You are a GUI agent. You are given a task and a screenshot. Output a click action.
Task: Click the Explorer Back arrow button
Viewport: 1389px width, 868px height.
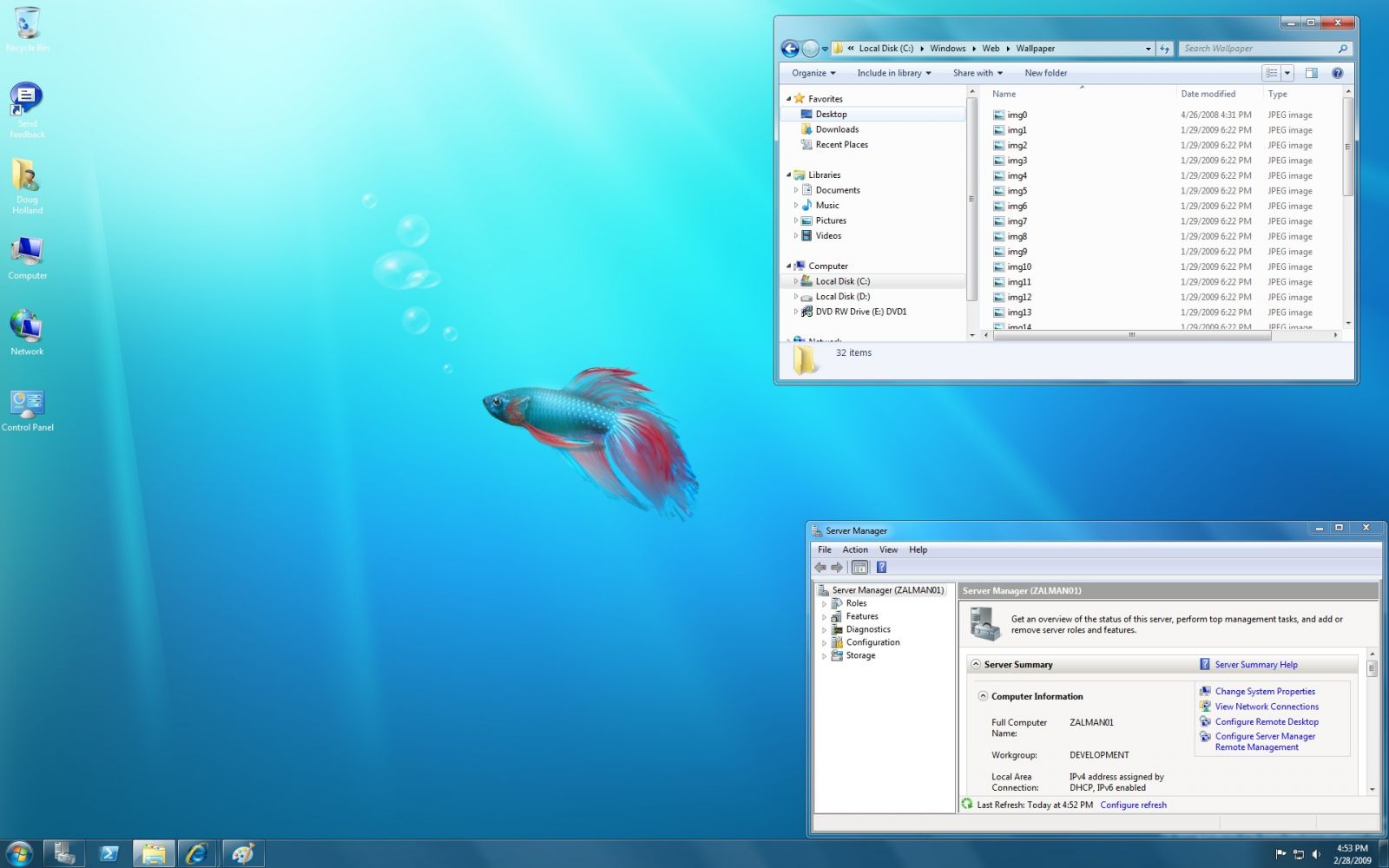point(790,49)
